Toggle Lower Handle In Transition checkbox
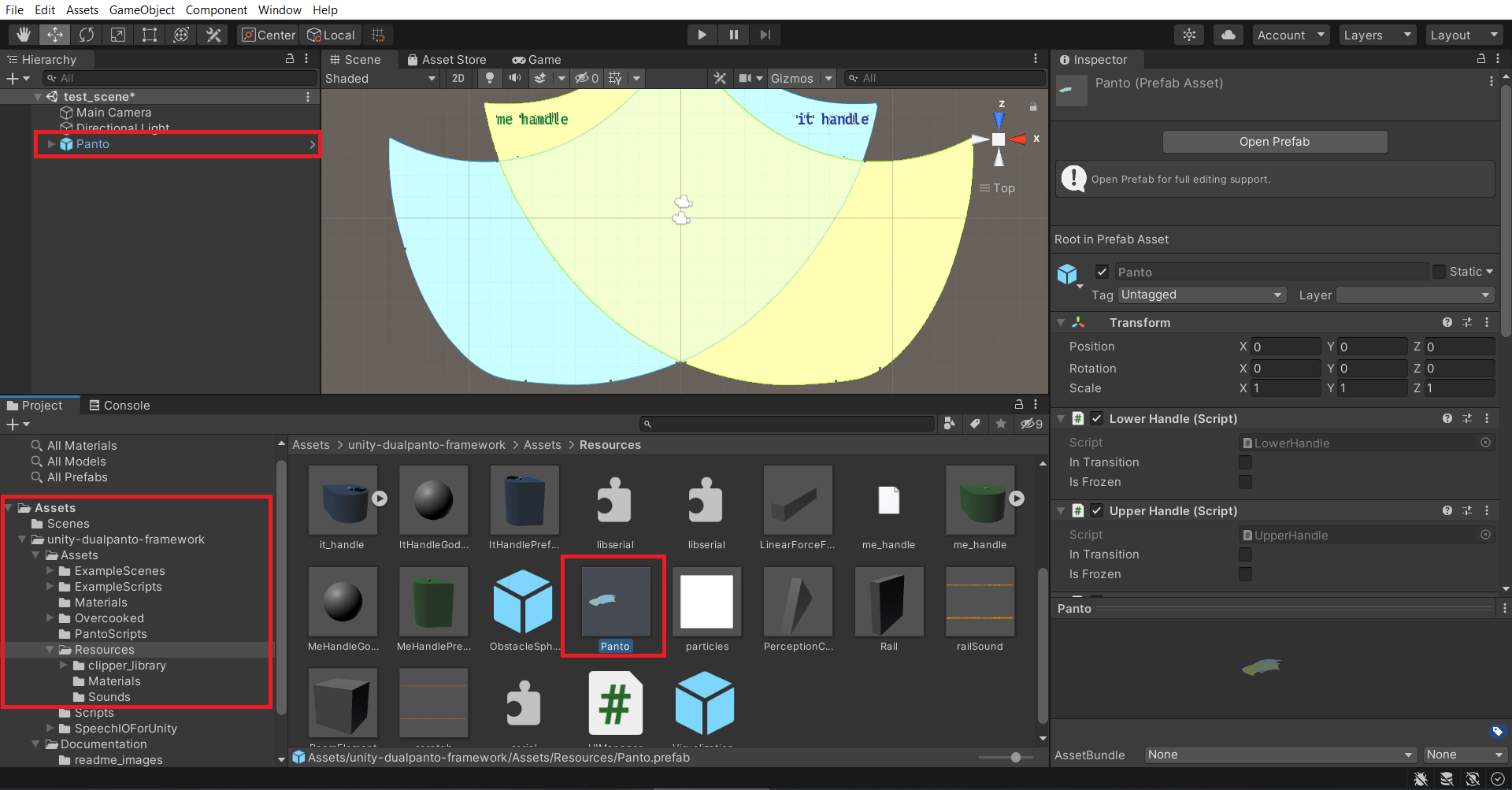The width and height of the screenshot is (1512, 790). (1245, 462)
